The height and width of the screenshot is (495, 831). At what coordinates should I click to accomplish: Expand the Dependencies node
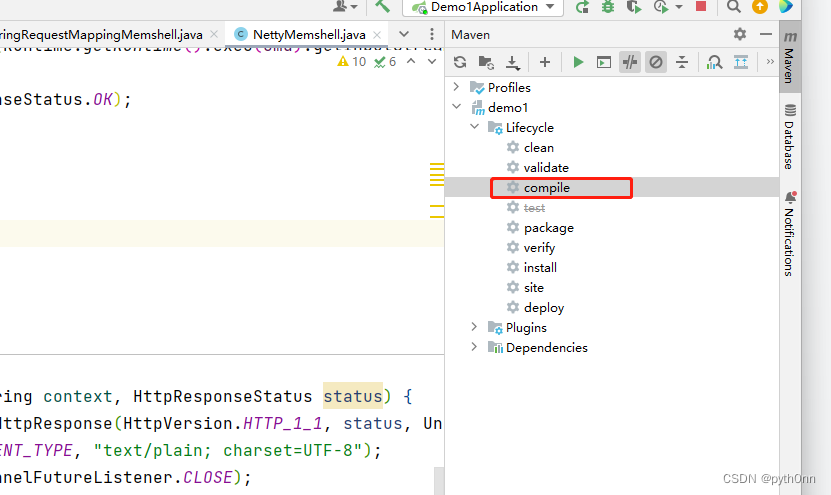(x=474, y=347)
